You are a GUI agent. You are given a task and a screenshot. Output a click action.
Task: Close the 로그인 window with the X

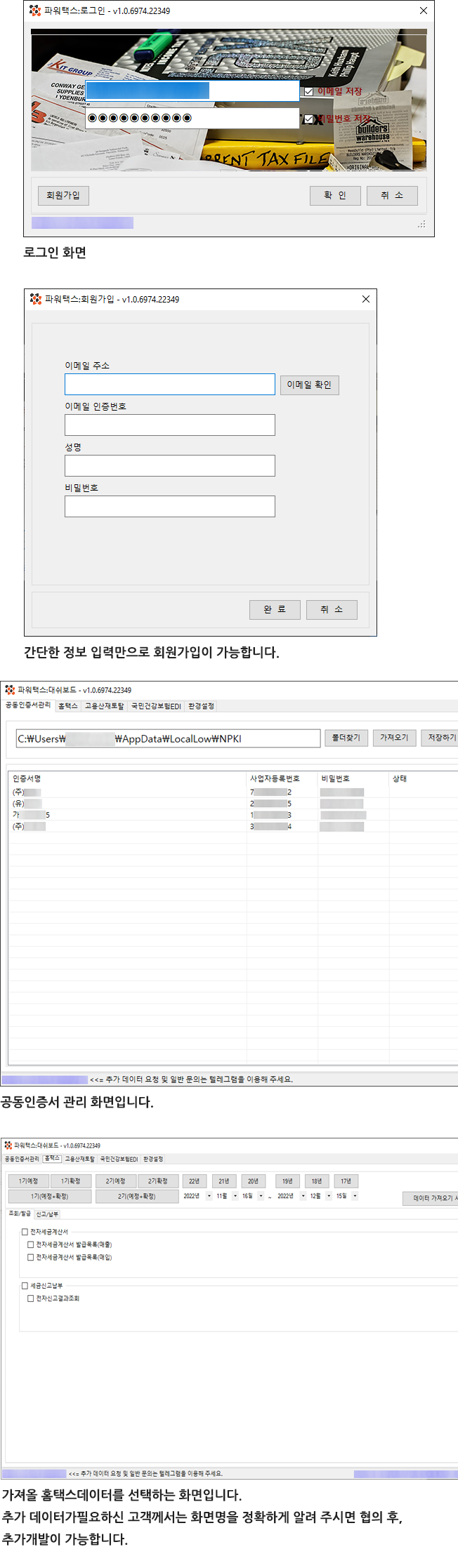click(423, 11)
